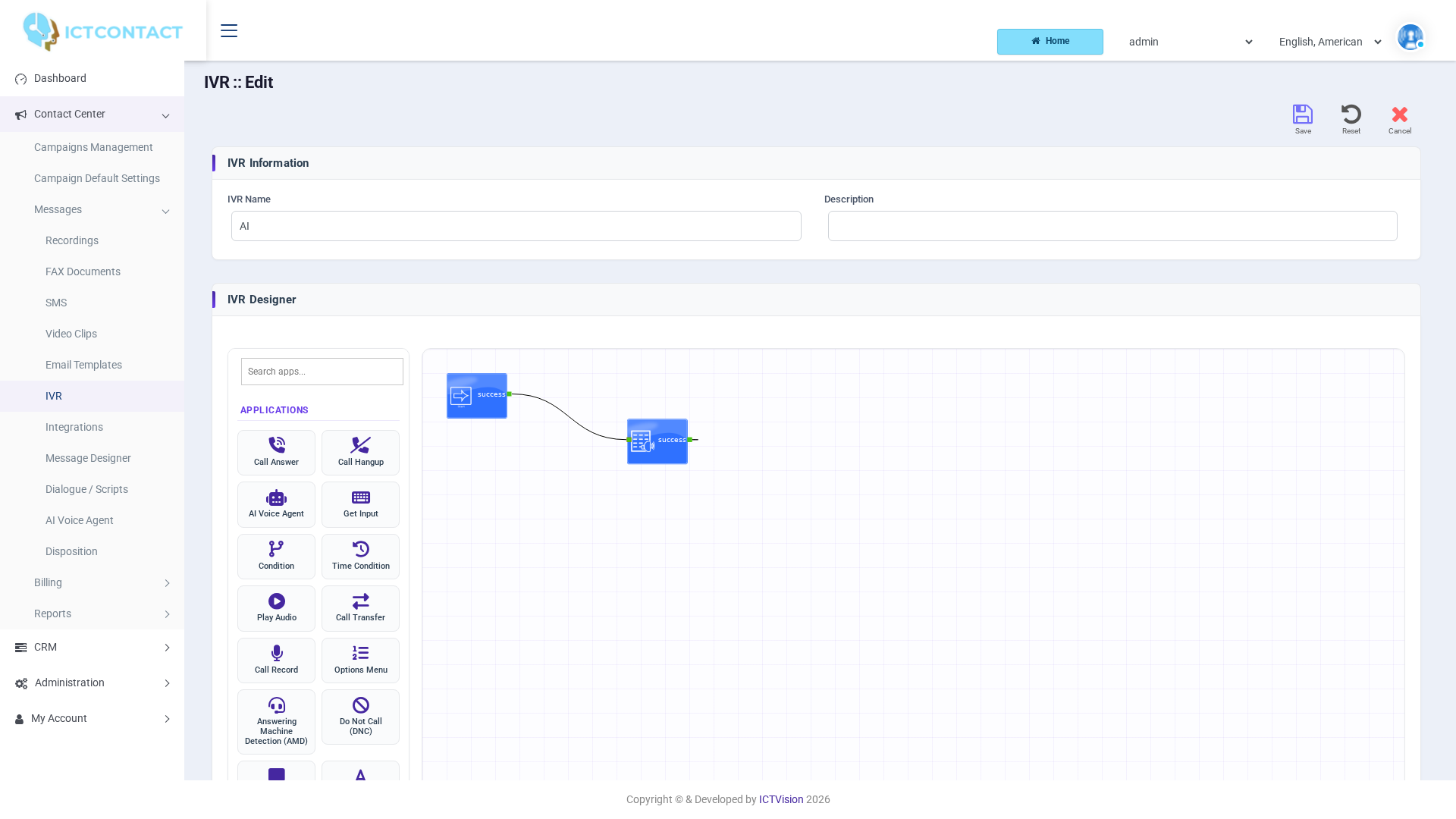
Task: Open Disposition page
Action: (92, 552)
